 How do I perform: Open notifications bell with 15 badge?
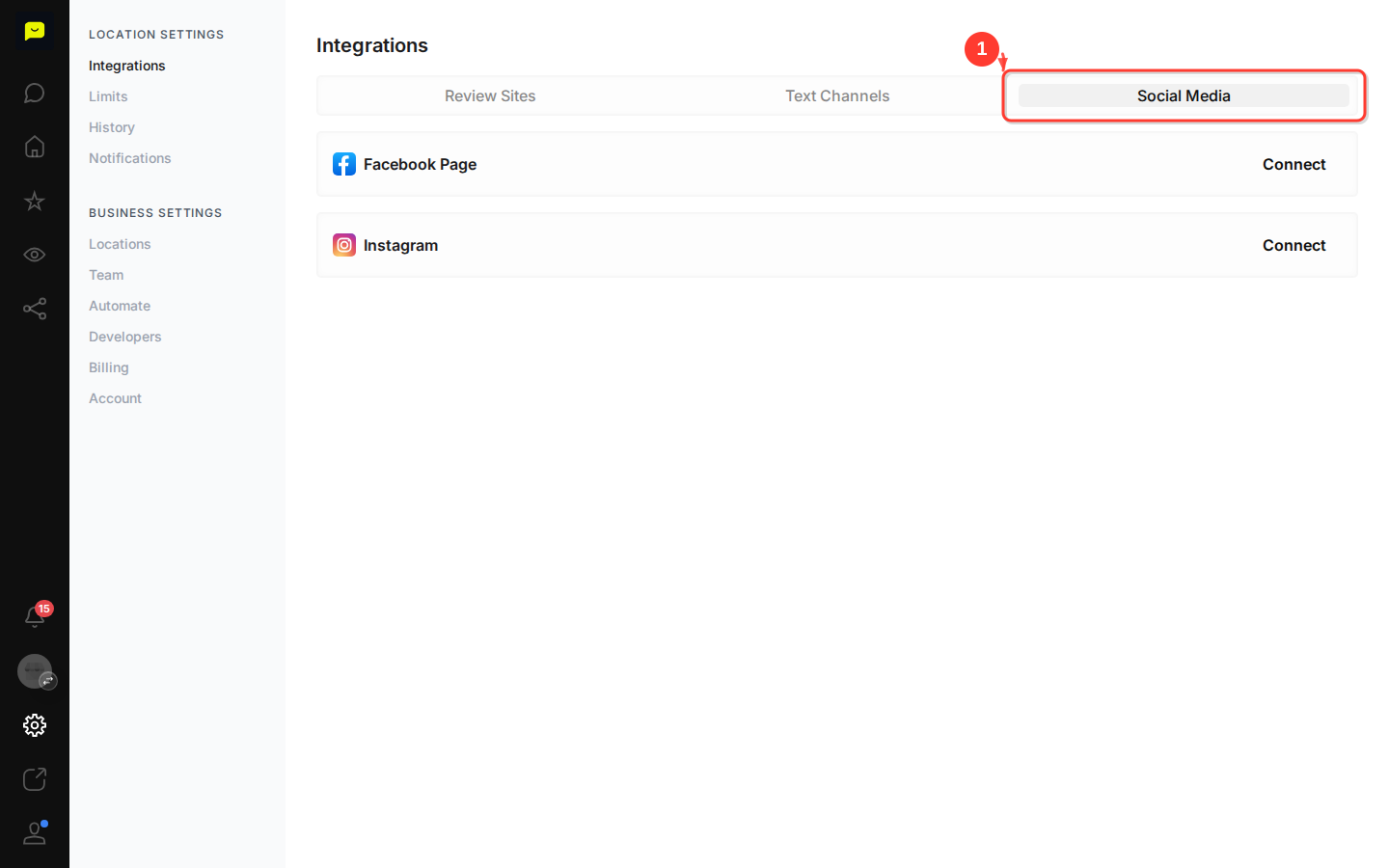point(37,615)
